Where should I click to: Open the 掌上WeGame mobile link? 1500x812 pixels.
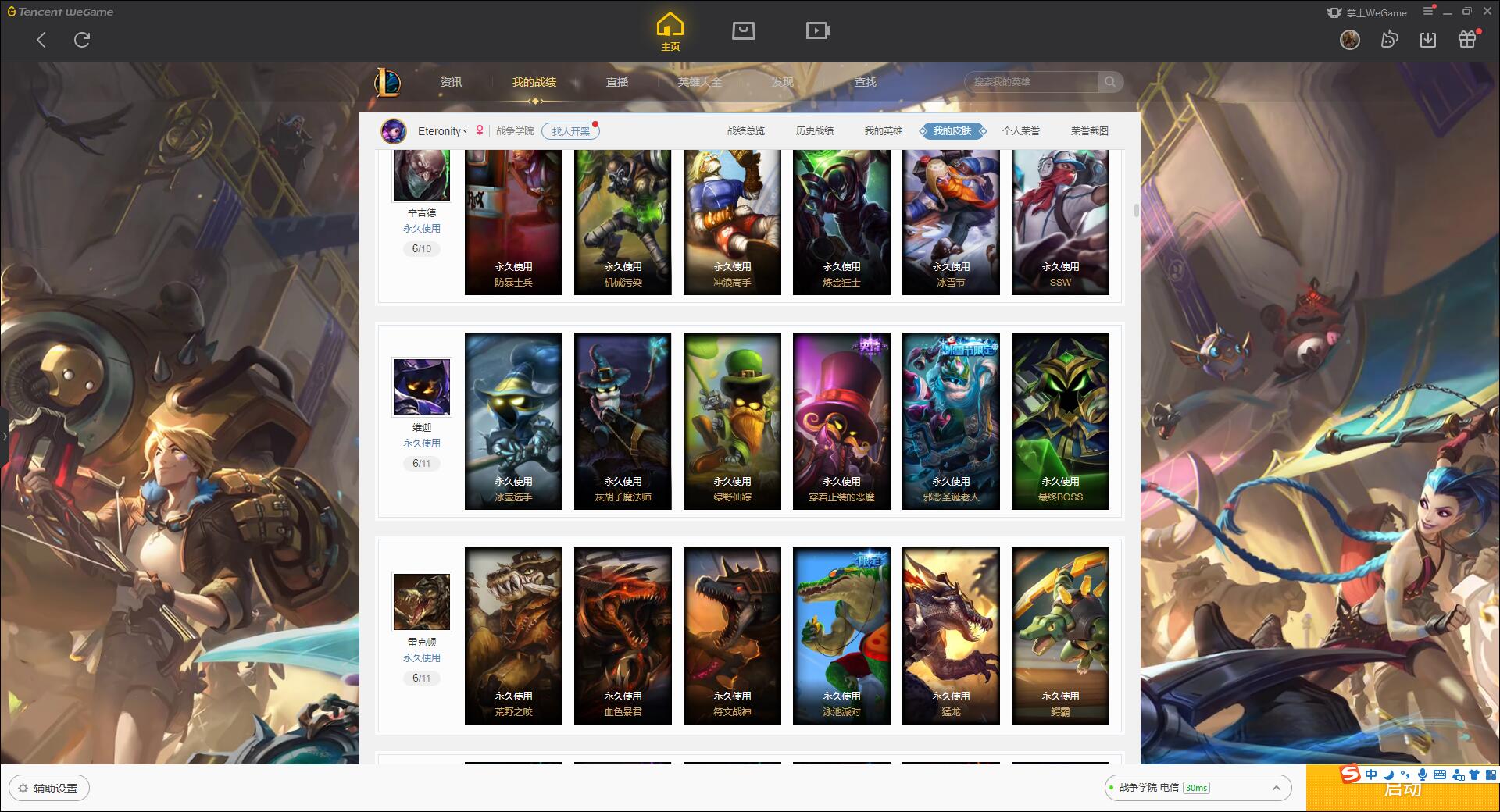[x=1366, y=12]
